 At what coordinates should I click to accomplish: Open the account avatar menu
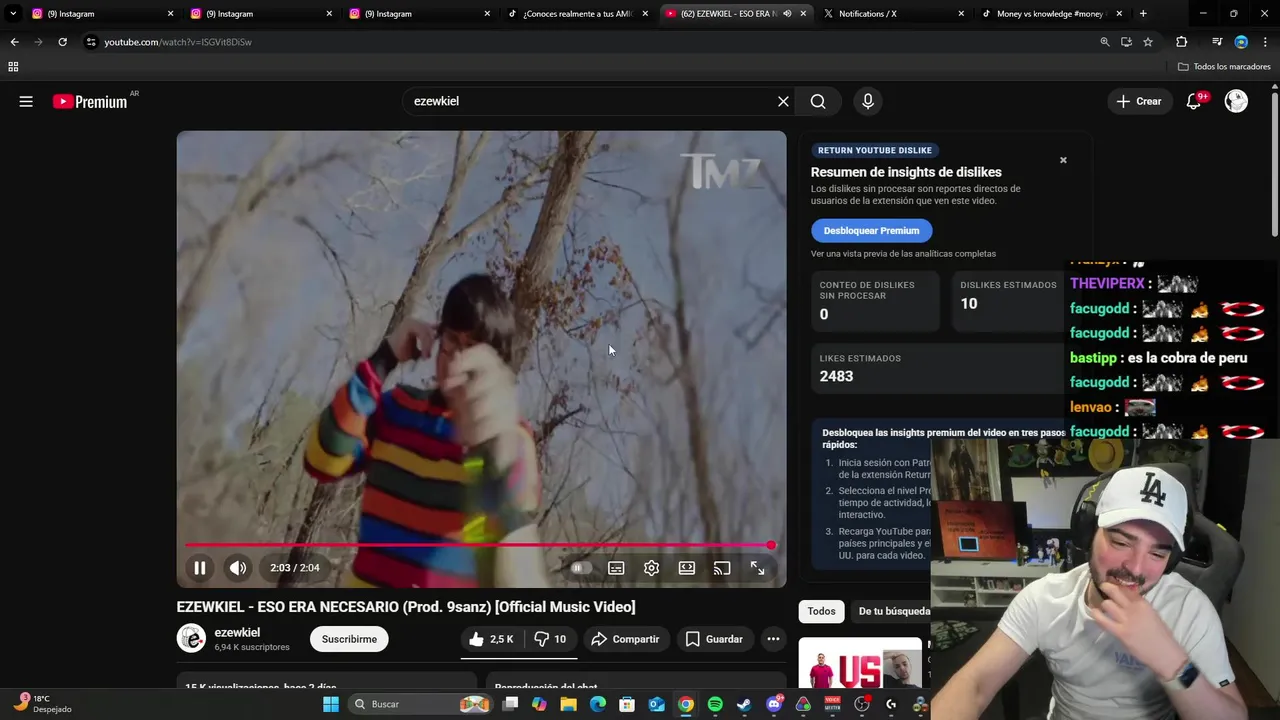click(x=1236, y=101)
